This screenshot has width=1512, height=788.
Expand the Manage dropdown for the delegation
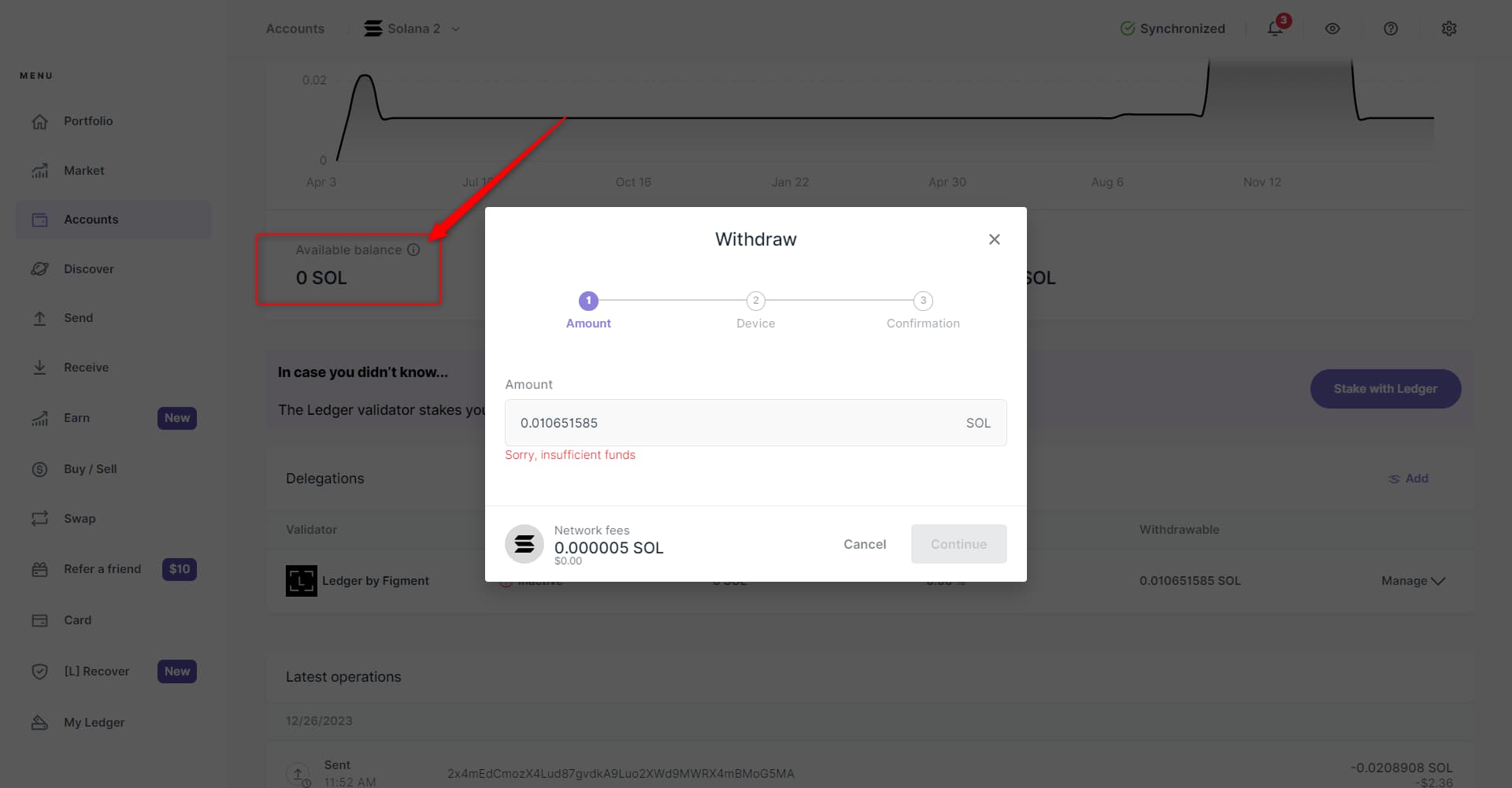point(1413,581)
